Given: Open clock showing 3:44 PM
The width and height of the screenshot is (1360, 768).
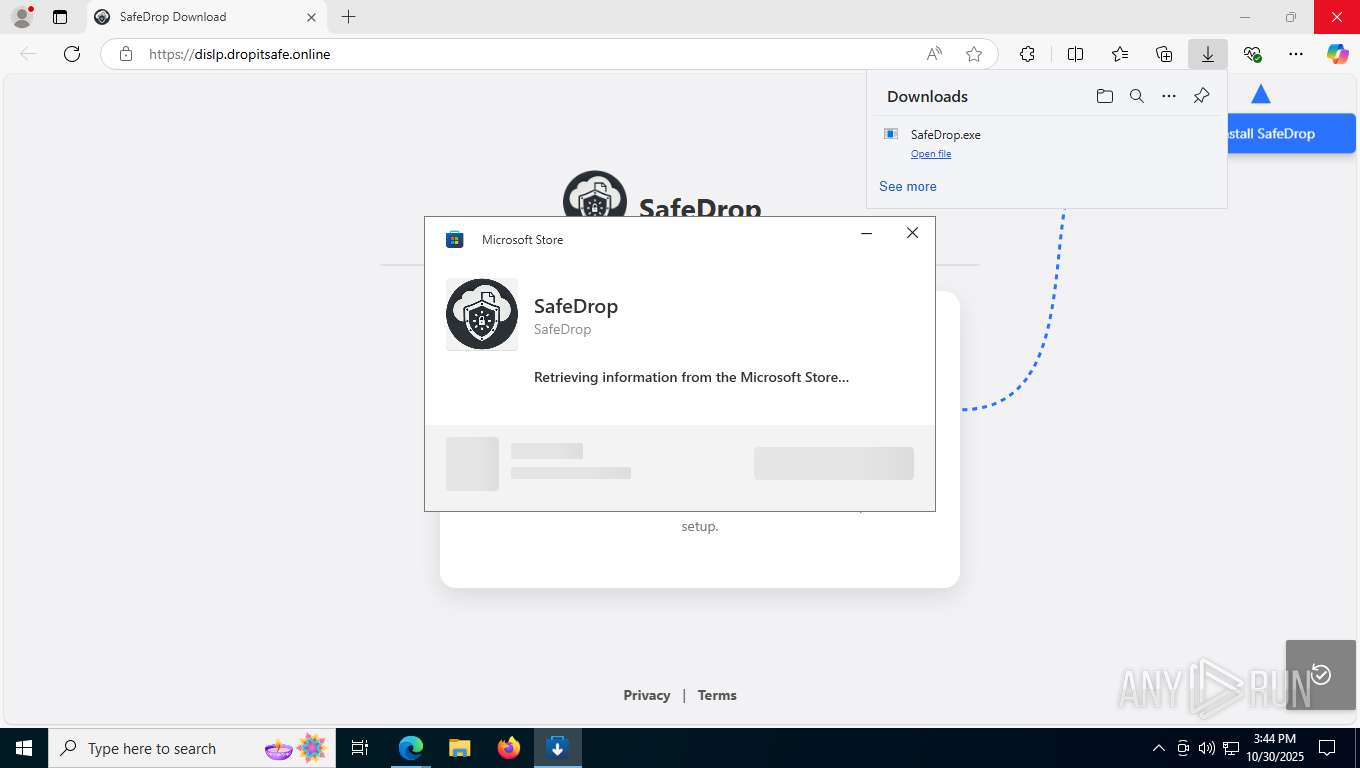Looking at the screenshot, I should 1274,748.
